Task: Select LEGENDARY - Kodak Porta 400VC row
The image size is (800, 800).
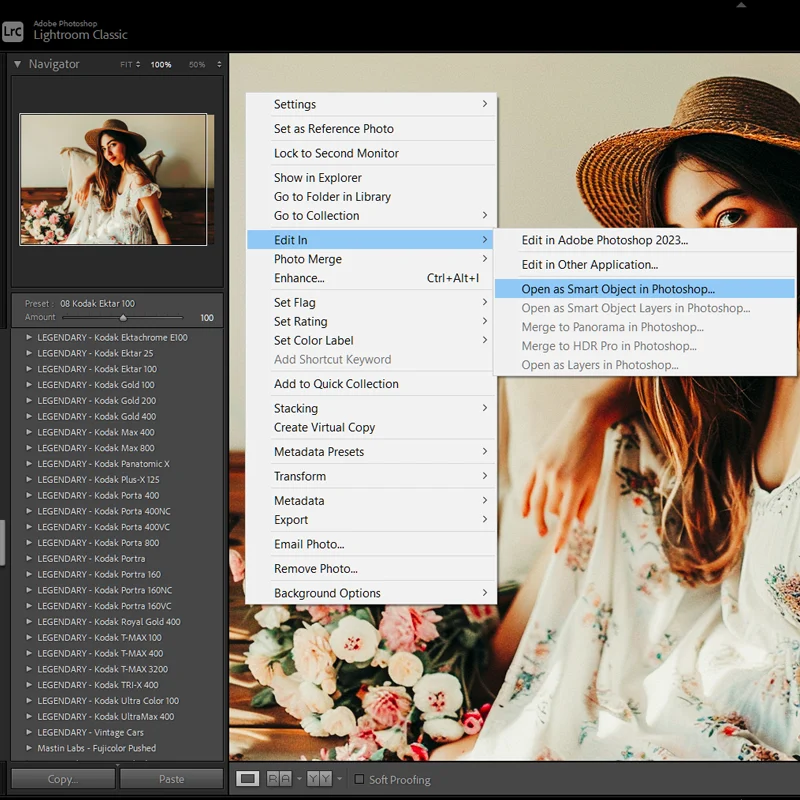Action: tap(117, 527)
